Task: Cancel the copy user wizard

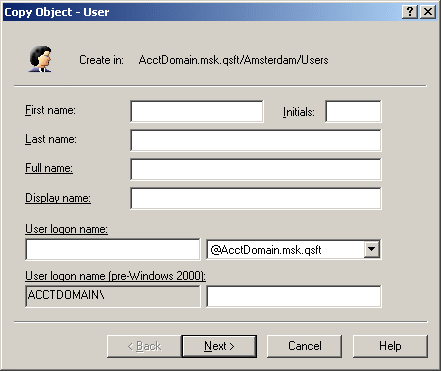Action: pyautogui.click(x=304, y=346)
